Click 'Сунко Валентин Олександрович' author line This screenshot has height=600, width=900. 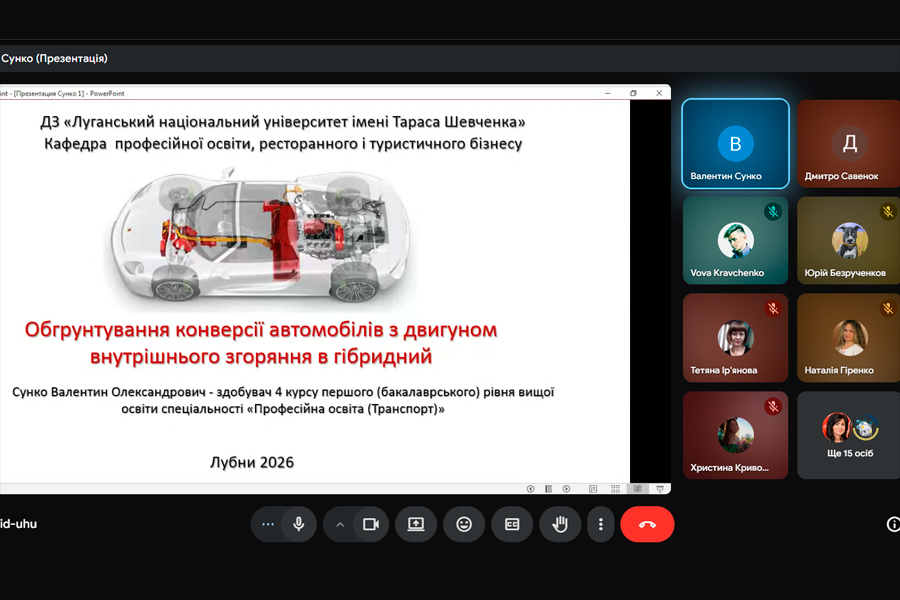282,400
